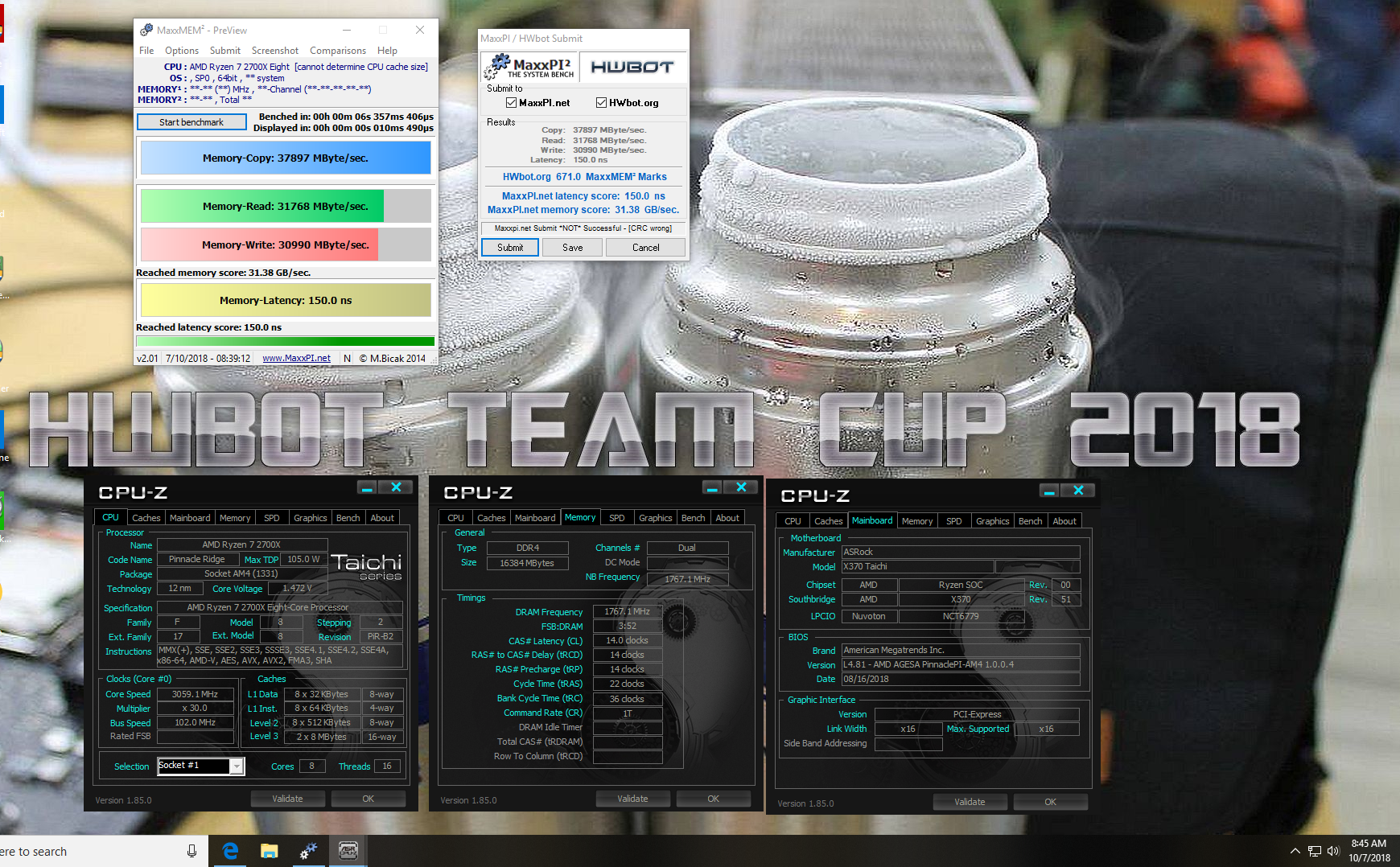Click the red Memory-Write result bar

[x=286, y=244]
